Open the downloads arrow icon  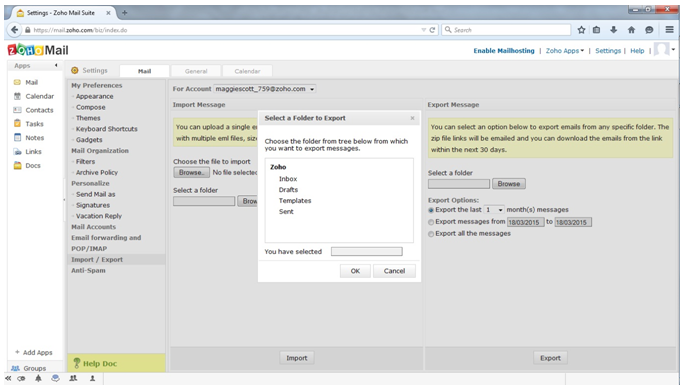click(x=613, y=30)
